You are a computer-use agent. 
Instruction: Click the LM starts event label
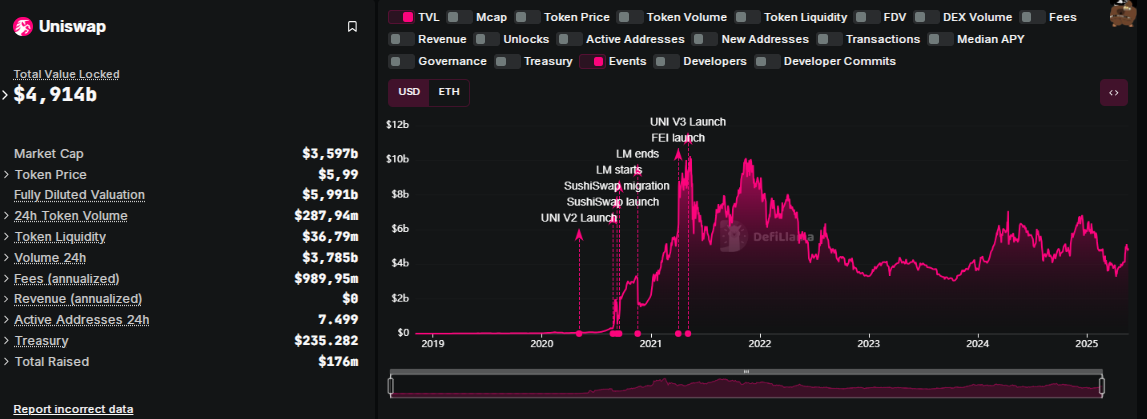tap(620, 170)
